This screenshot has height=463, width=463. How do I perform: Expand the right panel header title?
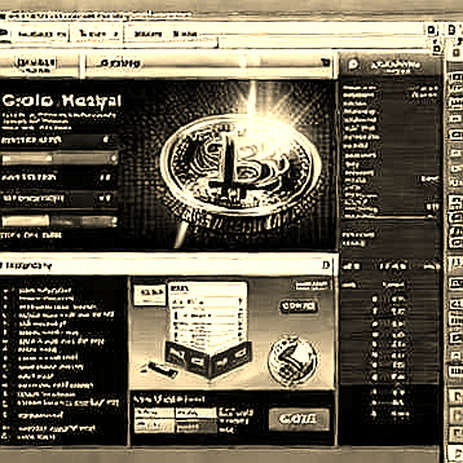point(396,65)
